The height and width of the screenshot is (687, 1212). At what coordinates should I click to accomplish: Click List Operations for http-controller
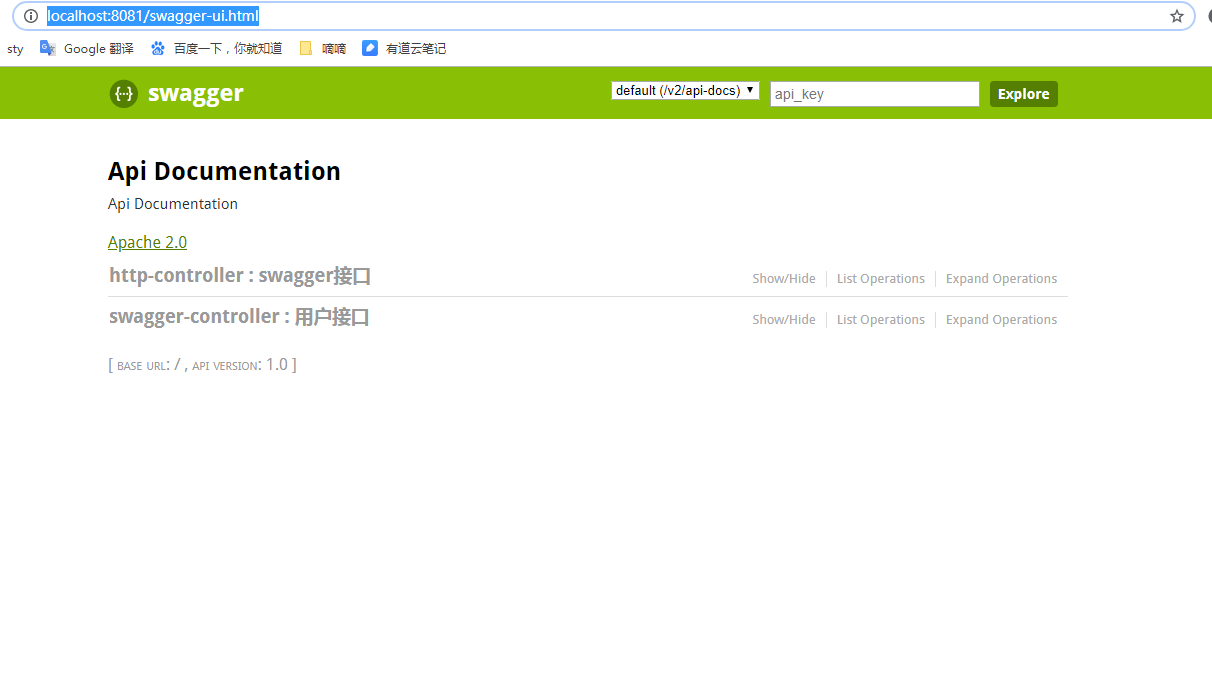coord(881,279)
